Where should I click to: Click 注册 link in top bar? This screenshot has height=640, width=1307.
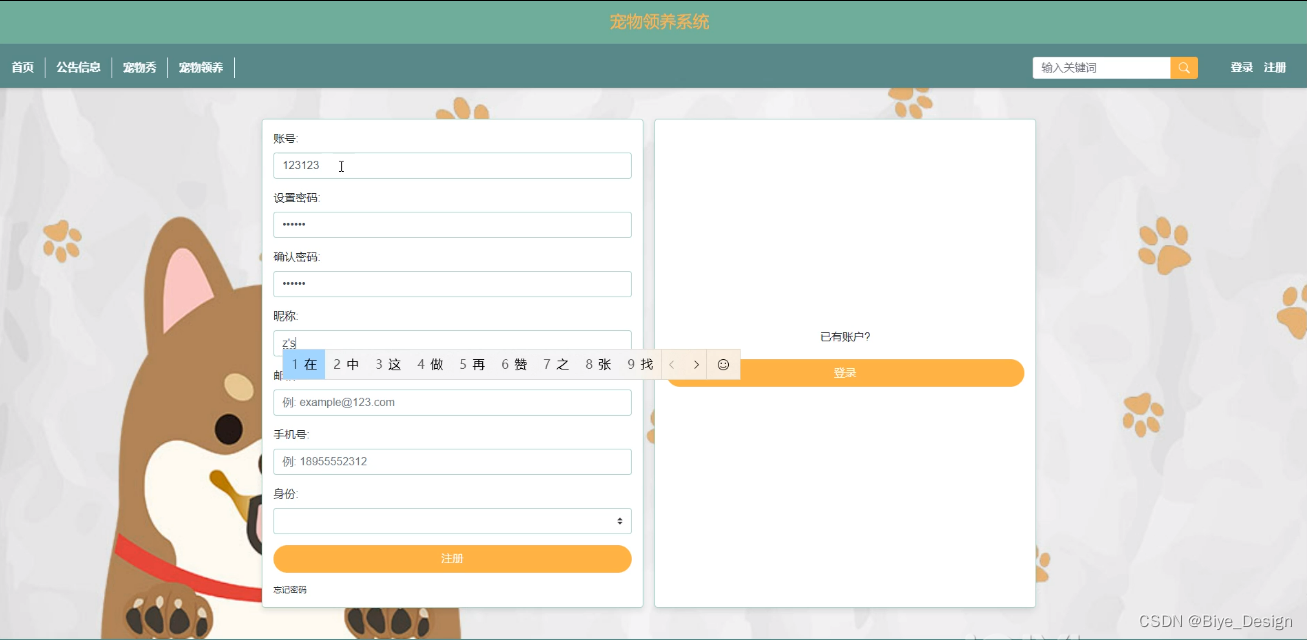(1275, 68)
